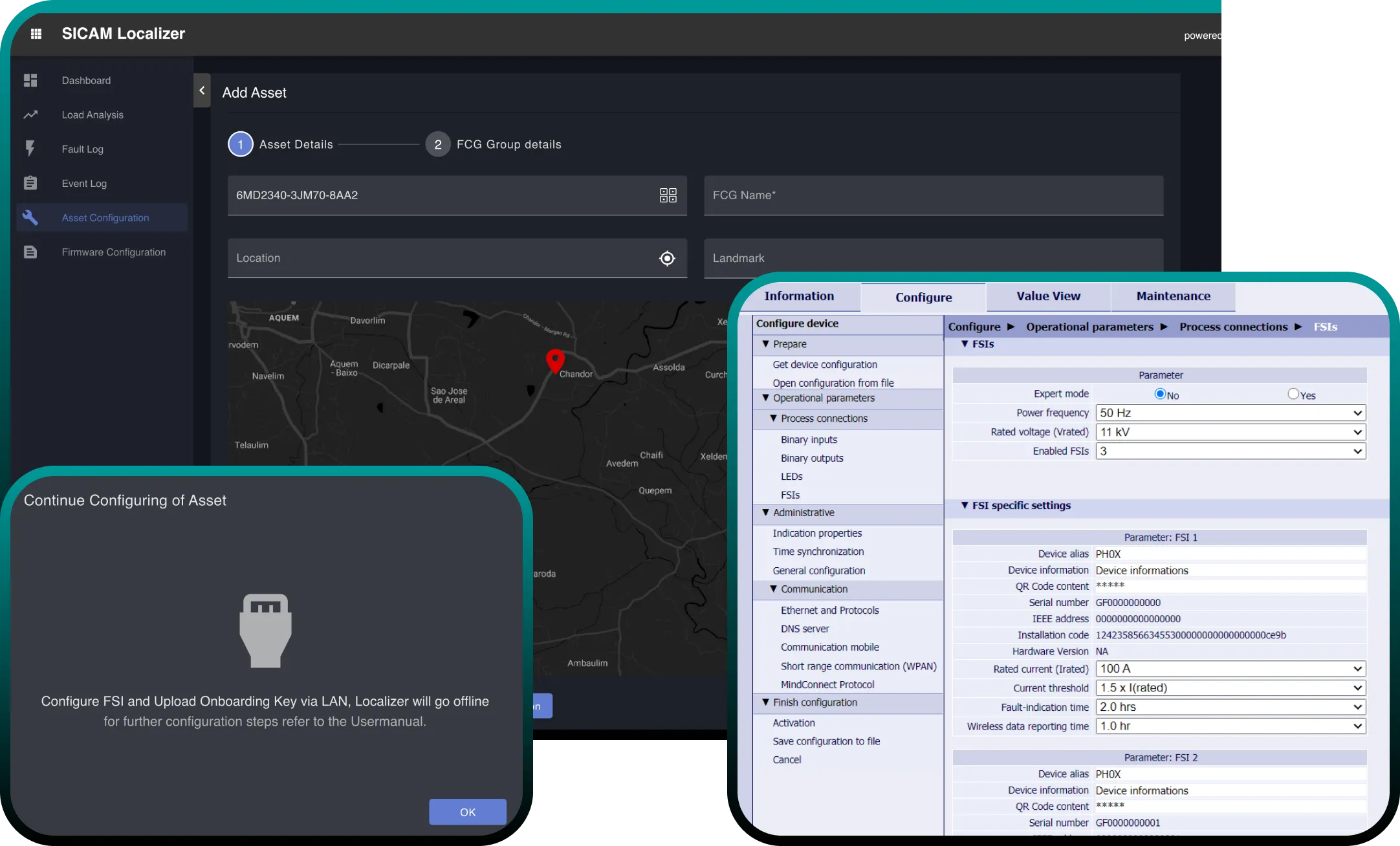This screenshot has height=846, width=1400.
Task: Click the QR scan icon in asset field
Action: (x=668, y=195)
